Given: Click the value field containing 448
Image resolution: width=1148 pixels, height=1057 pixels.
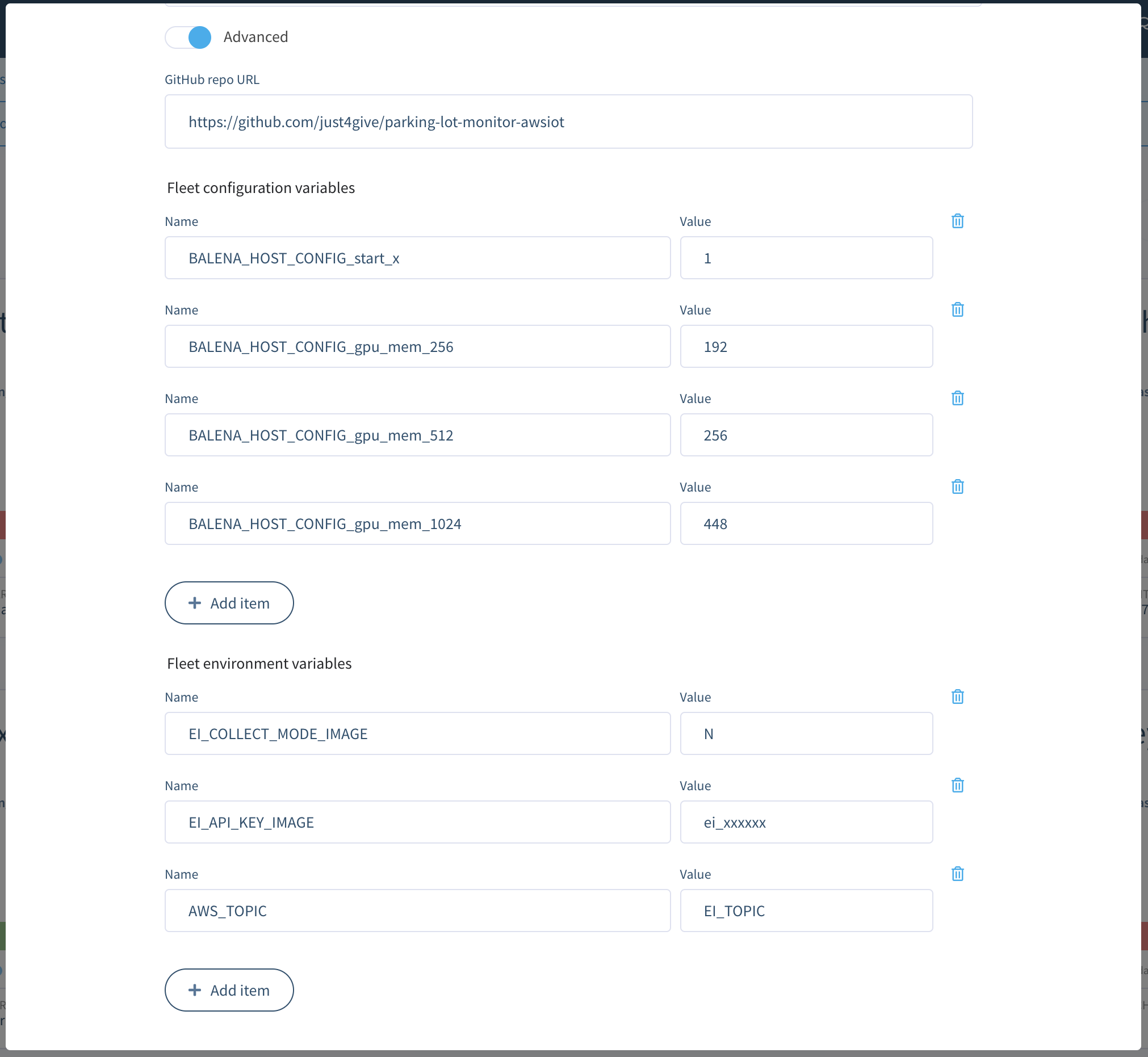Looking at the screenshot, I should [806, 523].
